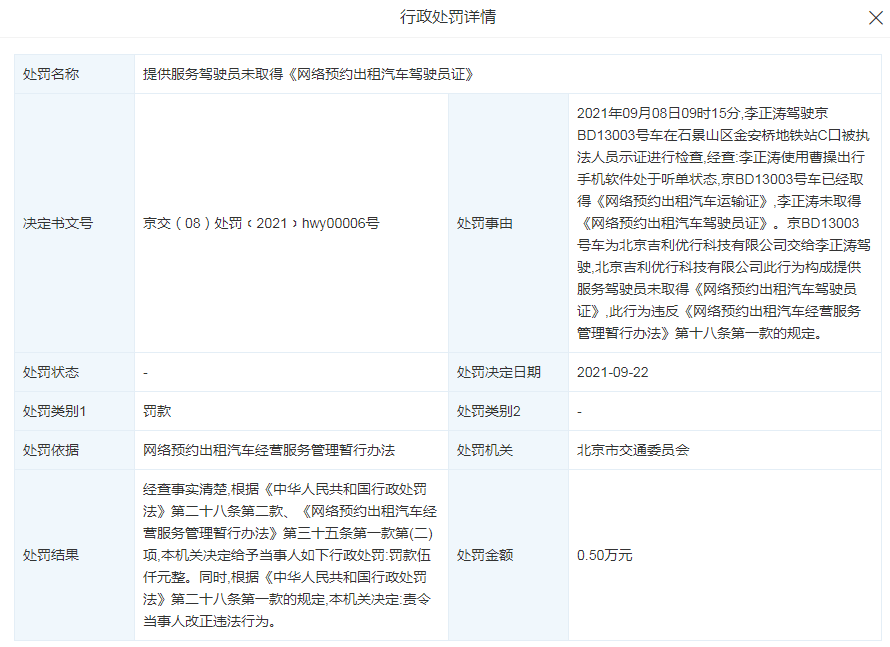Select the 网络预约出租汽车经营服务管理暂行办法 basis value
The width and height of the screenshot is (890, 647).
(x=269, y=450)
